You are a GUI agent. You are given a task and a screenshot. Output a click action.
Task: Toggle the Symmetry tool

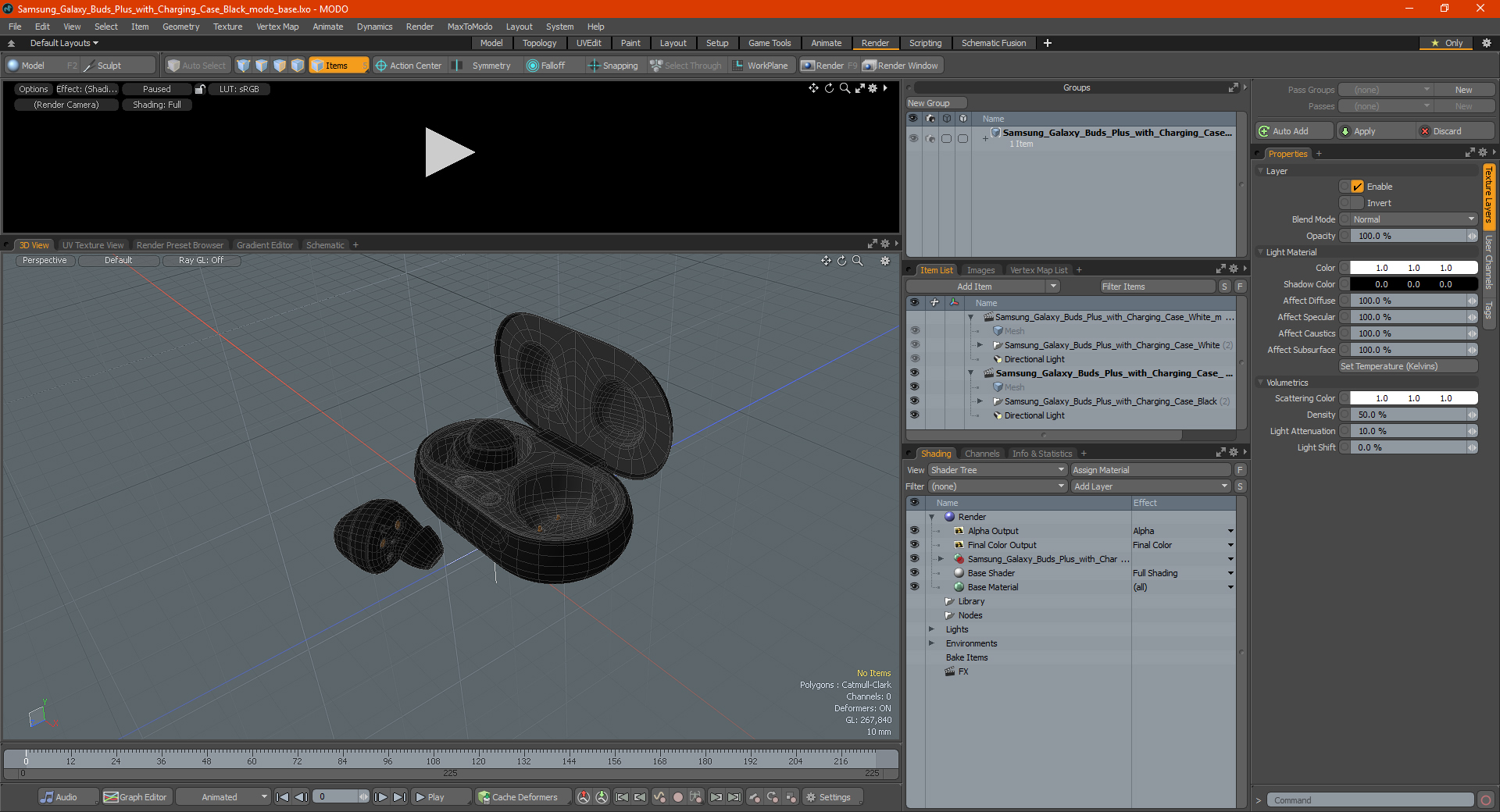(483, 66)
